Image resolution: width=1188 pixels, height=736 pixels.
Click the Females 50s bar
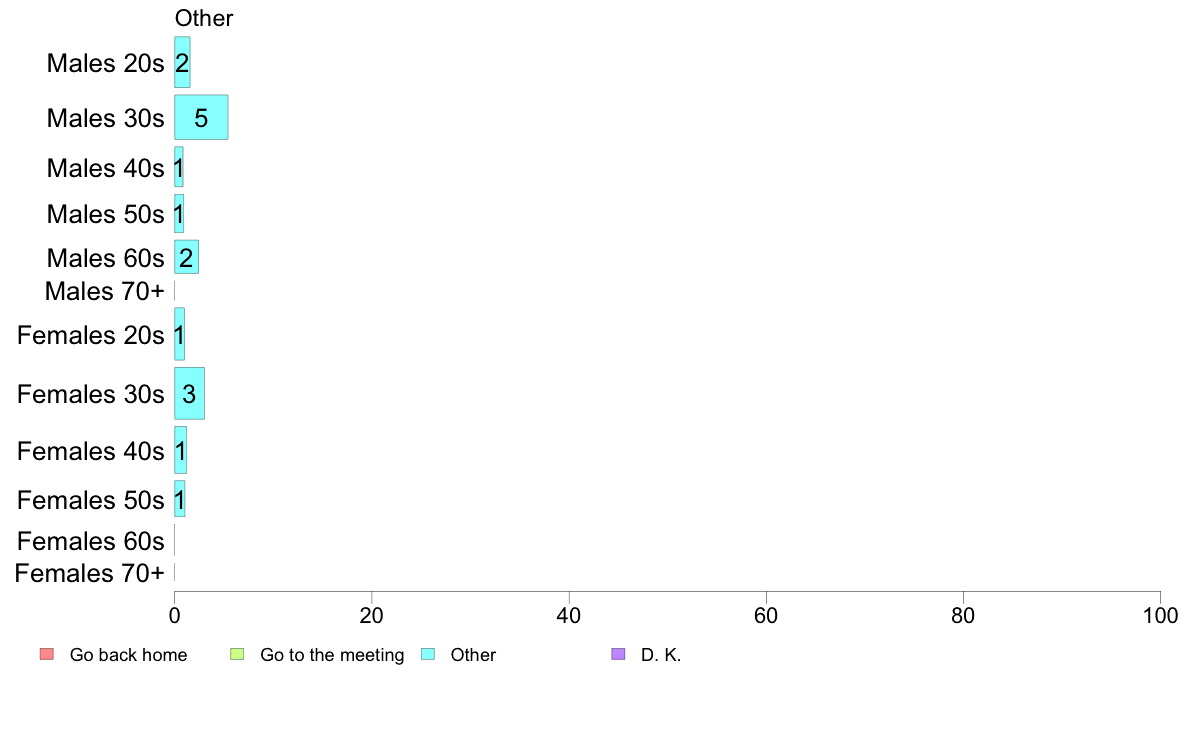click(180, 499)
